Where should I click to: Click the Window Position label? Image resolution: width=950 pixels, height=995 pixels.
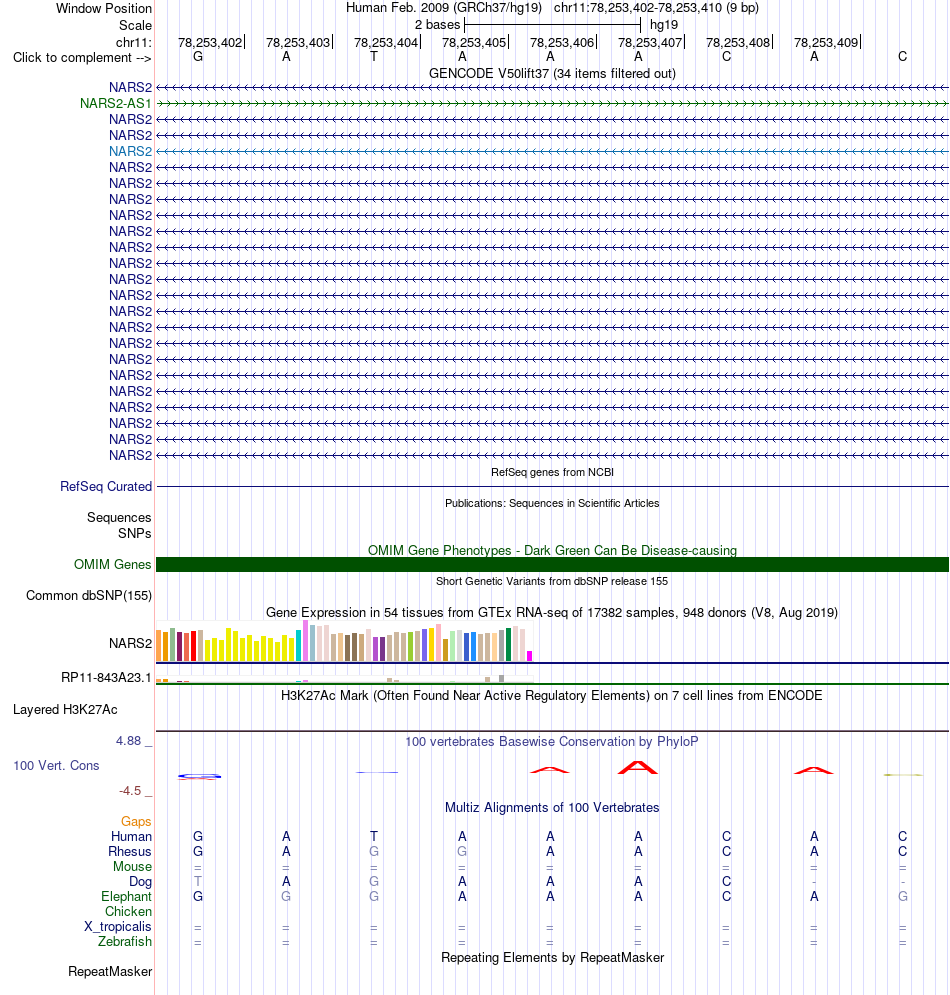click(x=104, y=8)
